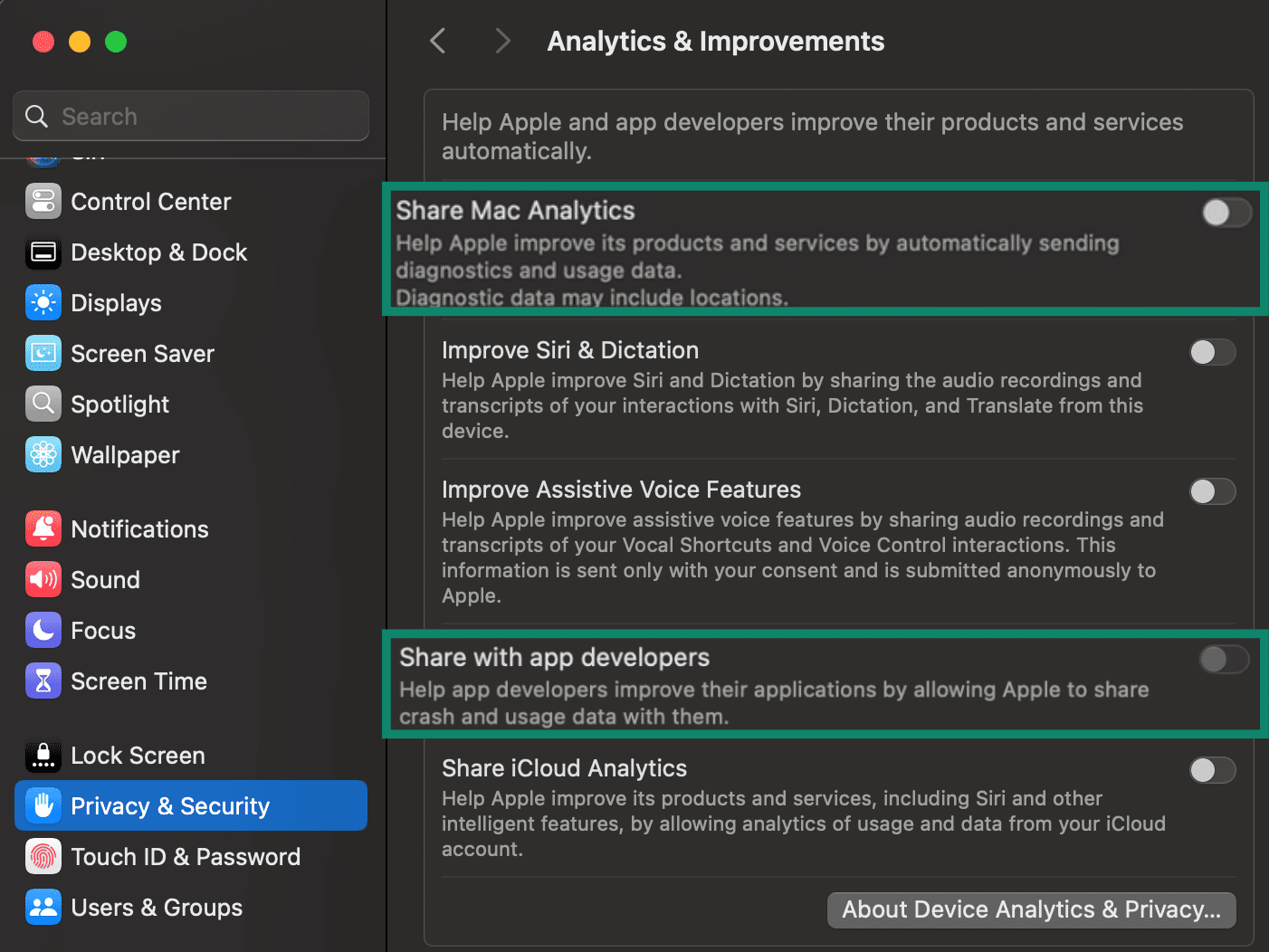Toggle Improve Assistive Voice Features on
The image size is (1269, 952).
tap(1212, 491)
